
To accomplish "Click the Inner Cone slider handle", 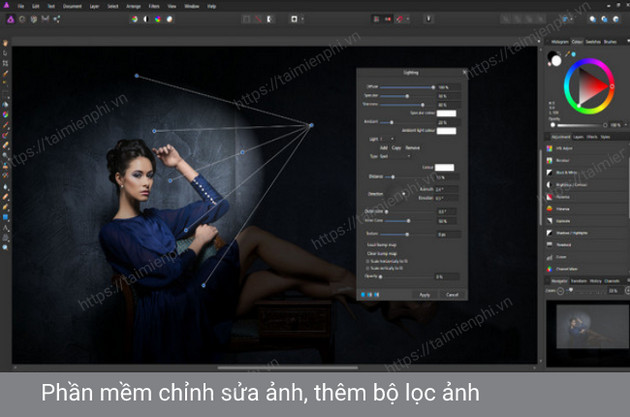I will (x=409, y=221).
